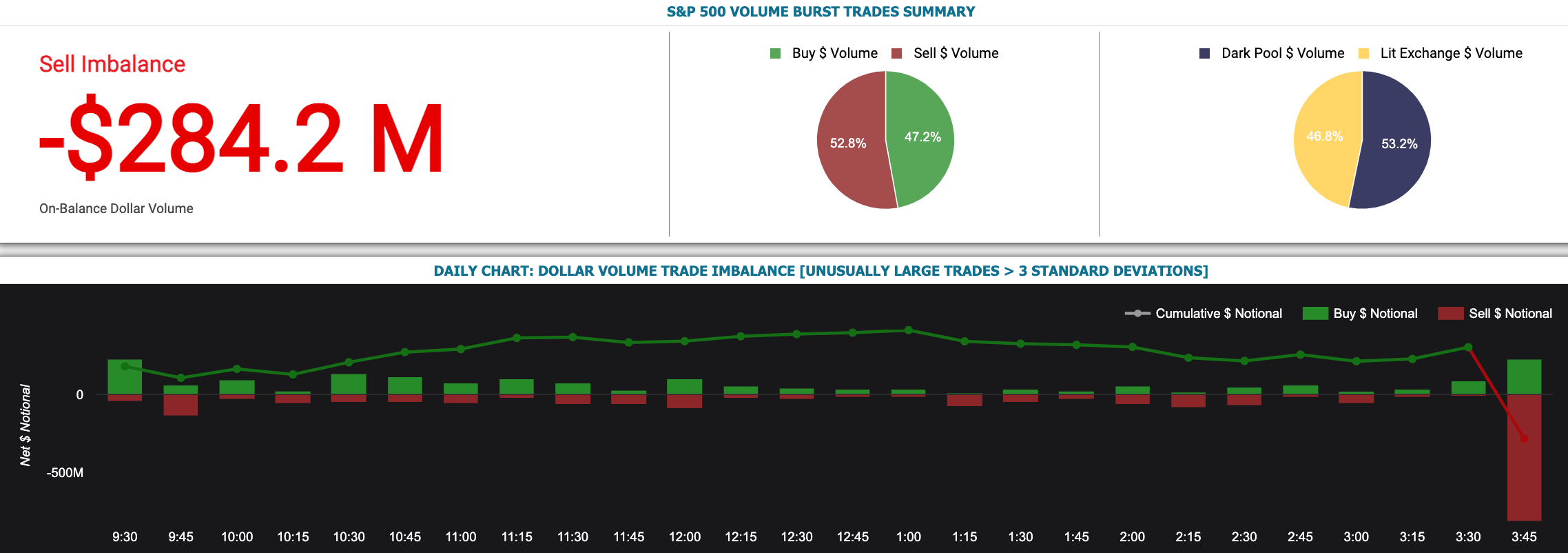Click the large red sell bar at 3:45
1568x553 pixels.
pyautogui.click(x=1524, y=458)
